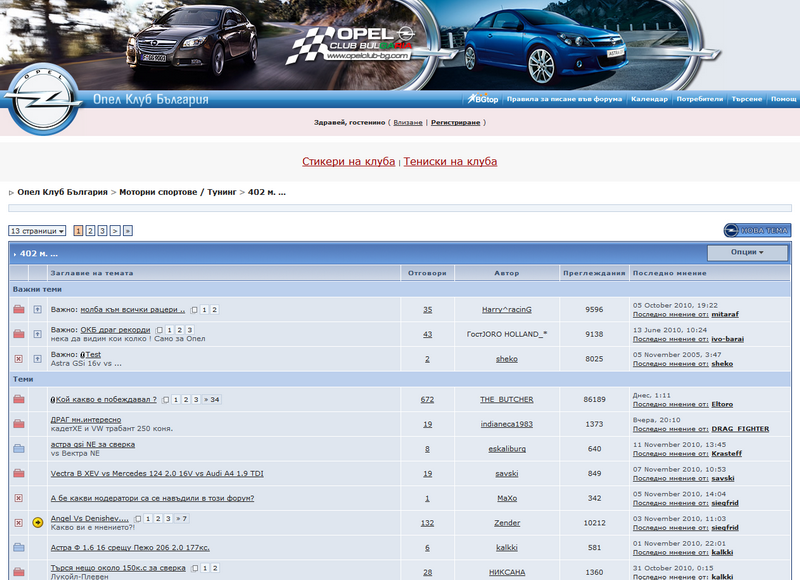
Task: Go to 'Опел Клуб България' breadcrumb link
Action: click(x=62, y=192)
